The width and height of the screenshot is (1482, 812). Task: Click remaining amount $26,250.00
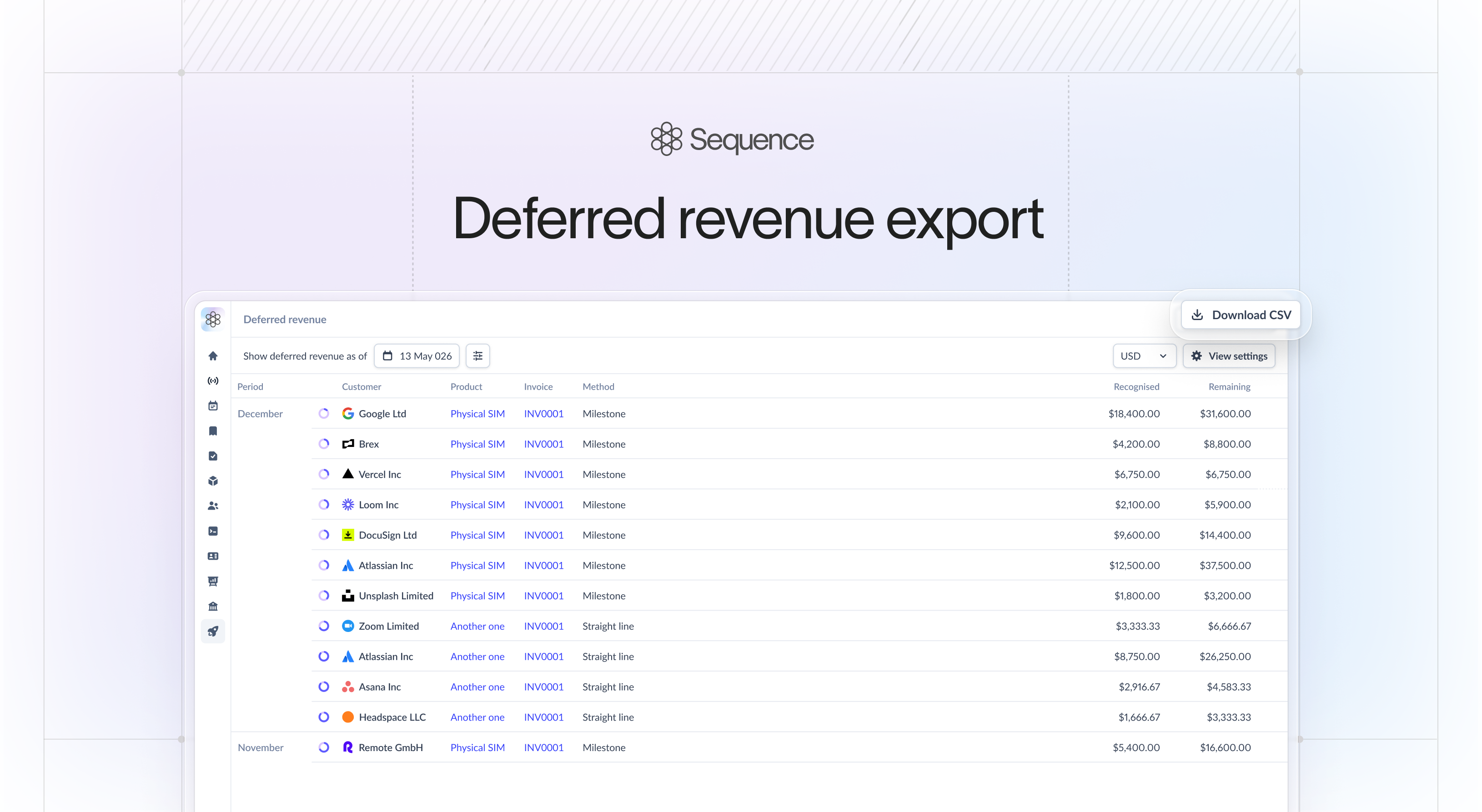(1225, 656)
